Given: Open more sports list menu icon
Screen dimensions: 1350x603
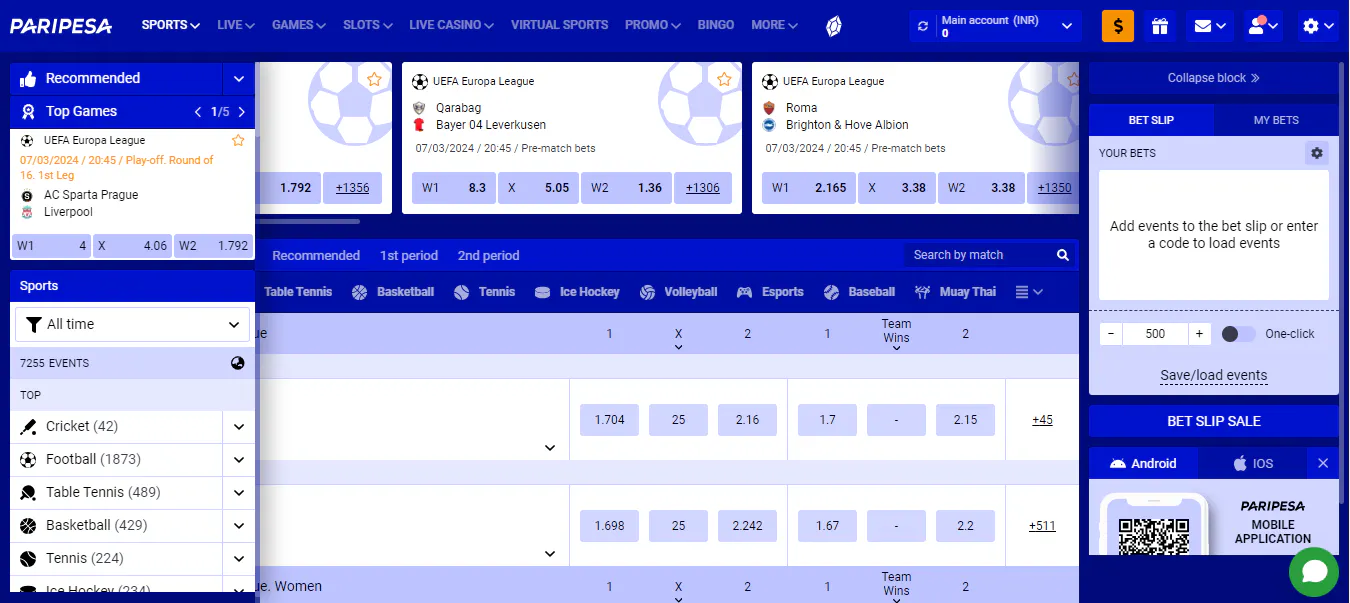Looking at the screenshot, I should point(1029,292).
